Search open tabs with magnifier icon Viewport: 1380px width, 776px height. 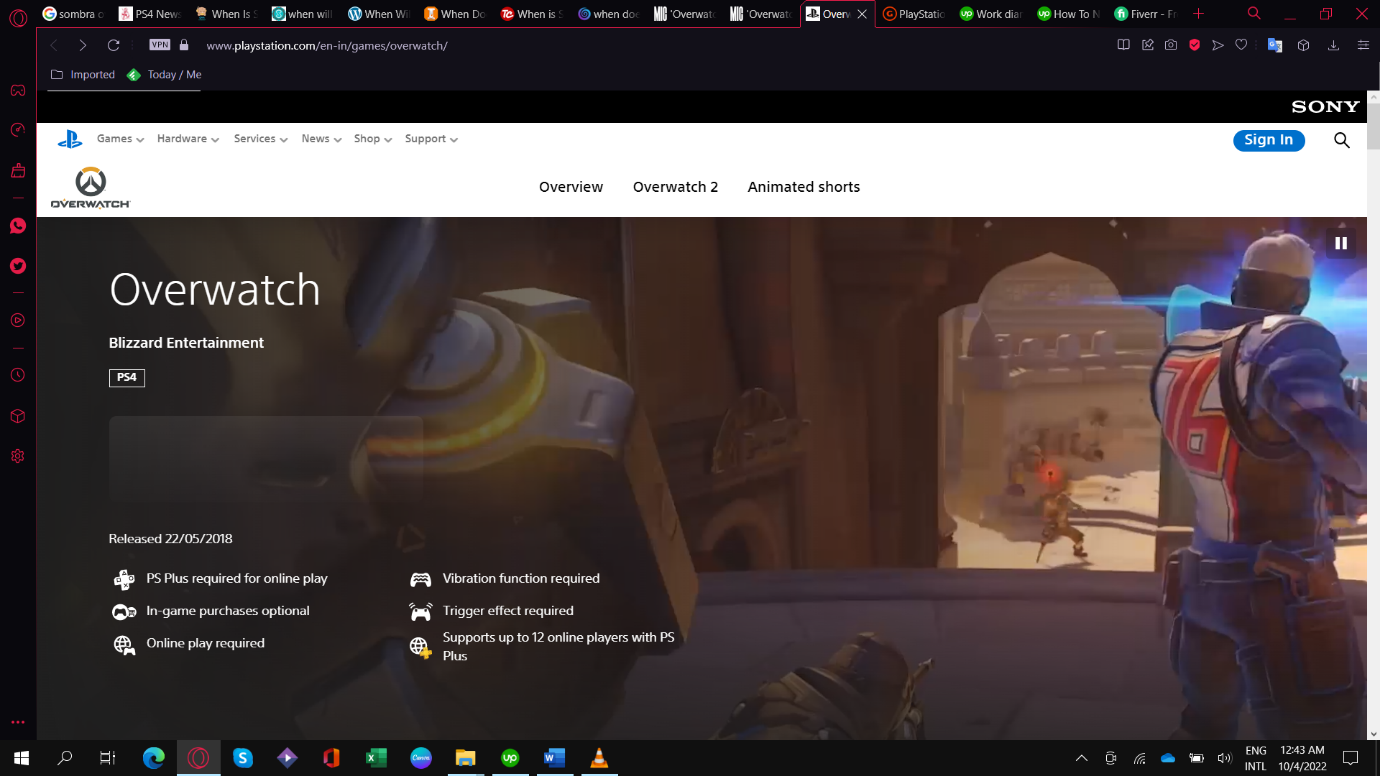coord(1254,14)
